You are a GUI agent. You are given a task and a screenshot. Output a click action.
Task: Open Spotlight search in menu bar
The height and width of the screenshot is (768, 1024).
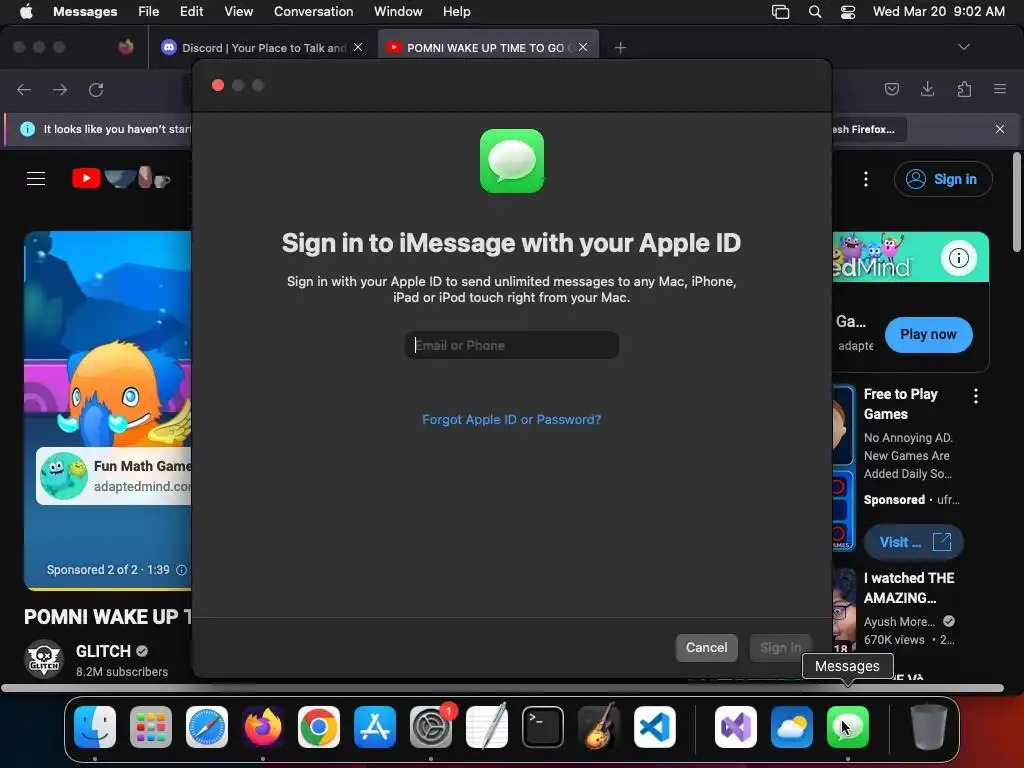(814, 12)
